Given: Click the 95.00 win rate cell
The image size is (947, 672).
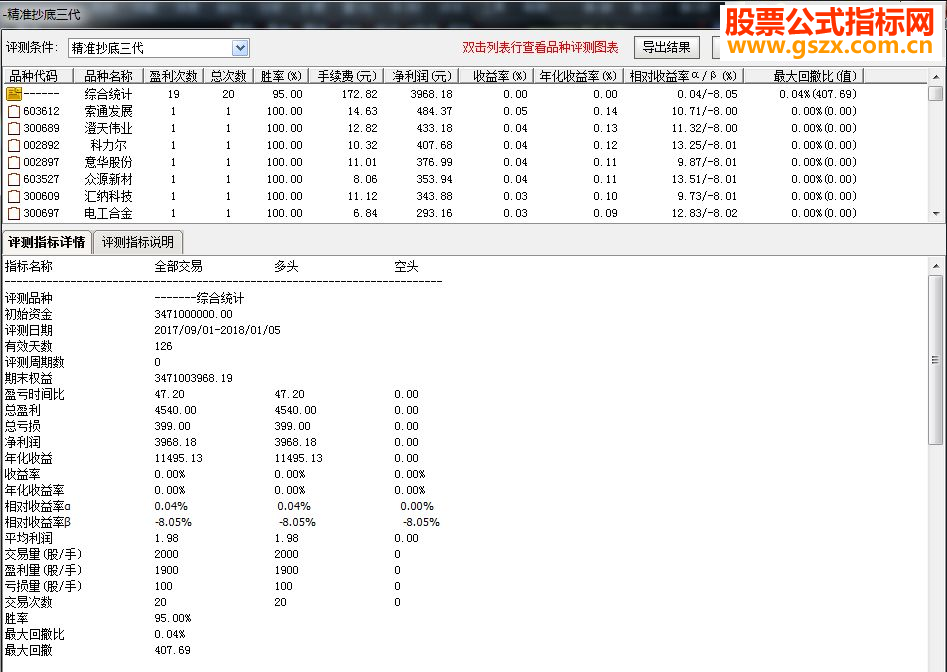Looking at the screenshot, I should click(x=287, y=94).
